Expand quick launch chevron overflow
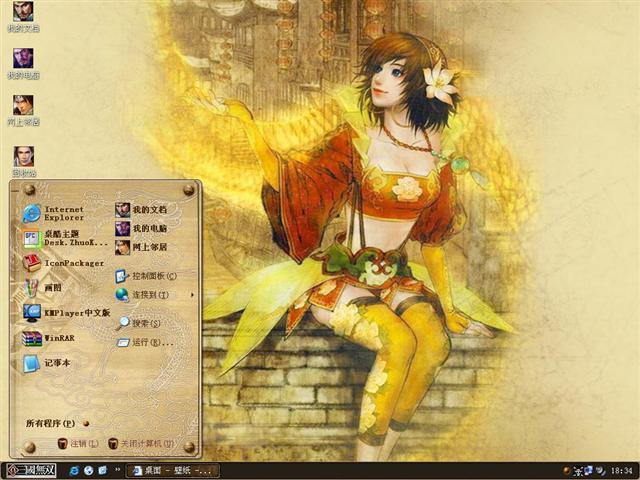 (118, 470)
